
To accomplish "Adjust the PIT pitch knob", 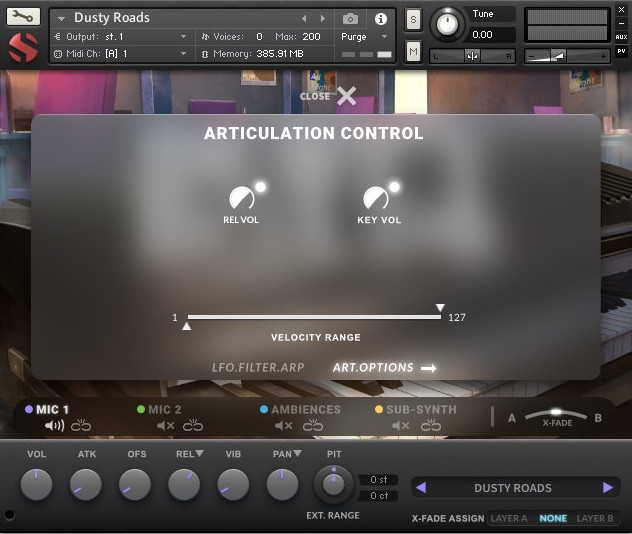I will pos(333,484).
